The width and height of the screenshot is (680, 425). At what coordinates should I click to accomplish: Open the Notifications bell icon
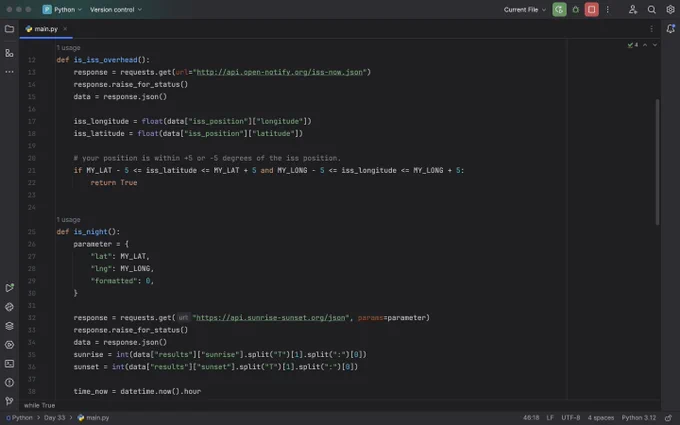(670, 29)
